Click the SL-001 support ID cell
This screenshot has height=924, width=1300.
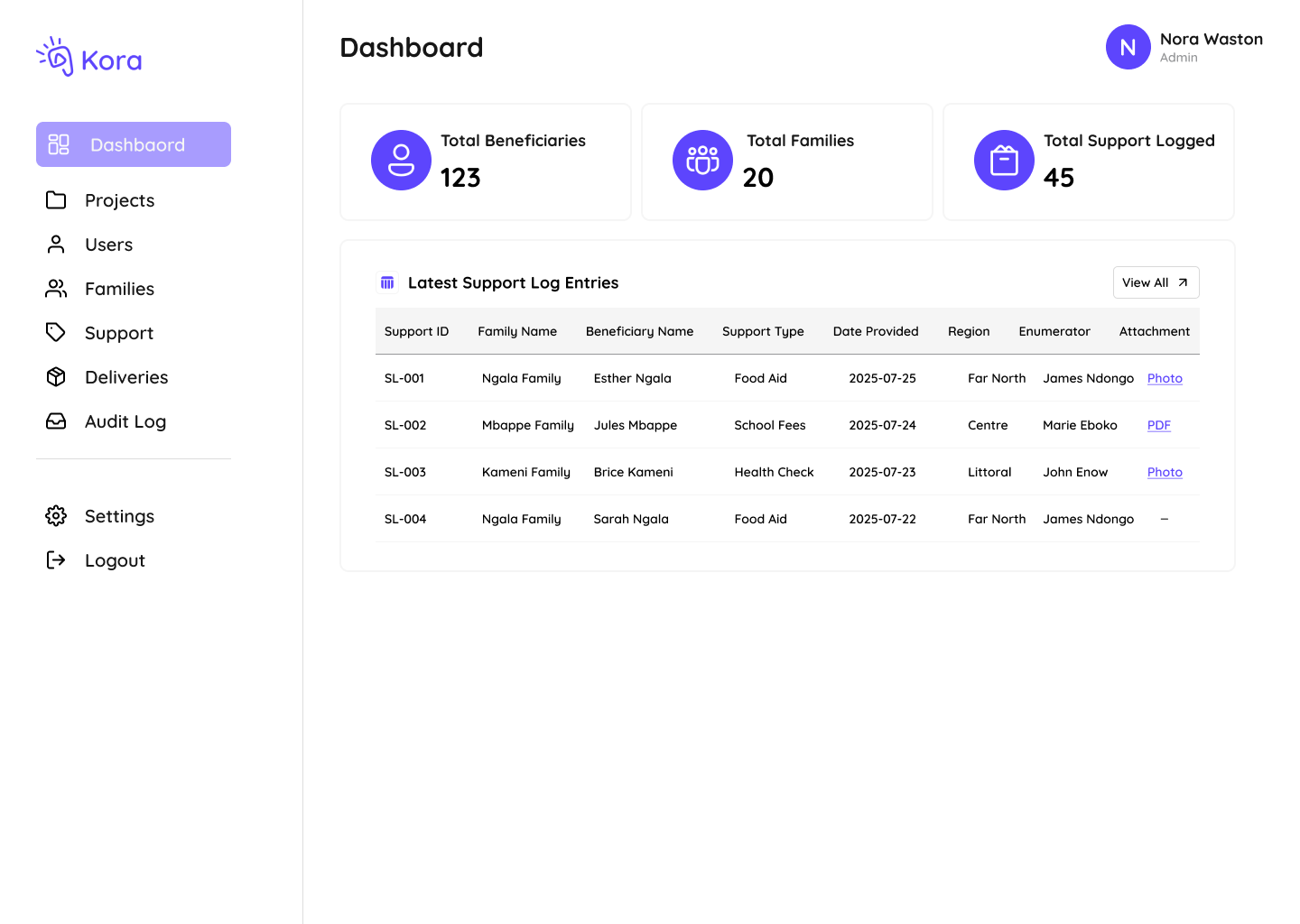[x=404, y=378]
